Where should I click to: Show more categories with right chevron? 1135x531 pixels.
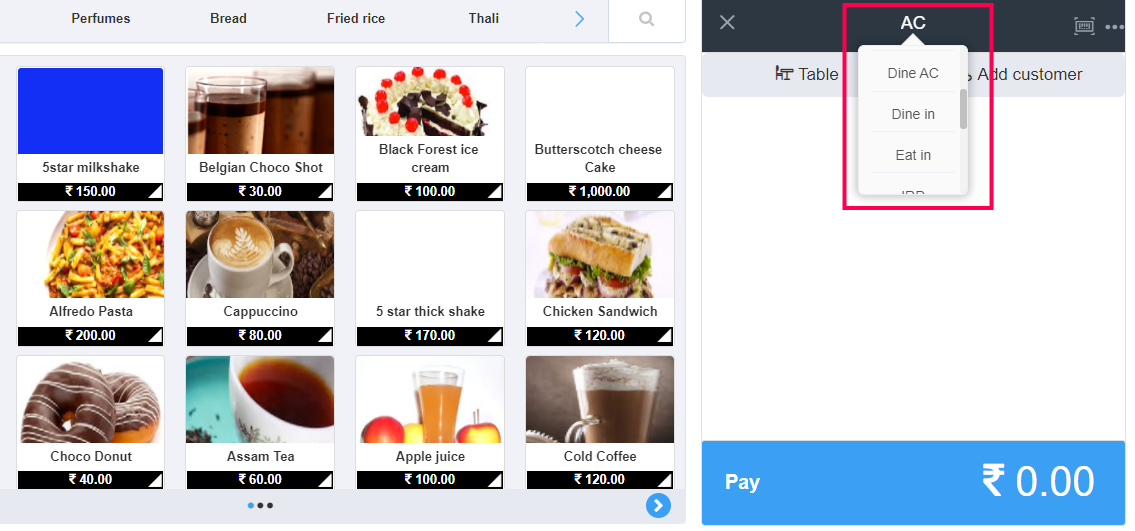click(579, 19)
